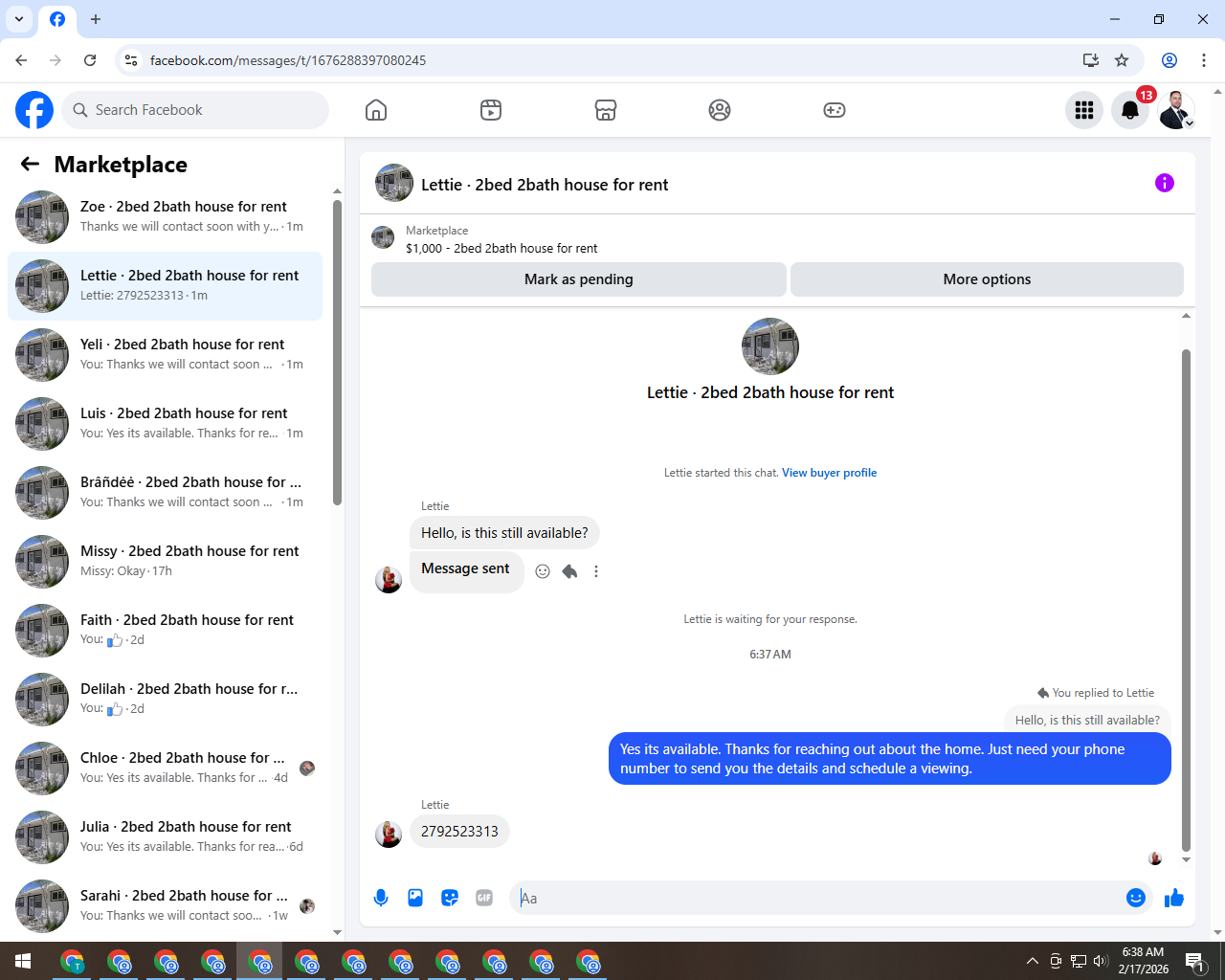
Task: Click Lettie's avatar beside phone number message
Action: (x=389, y=835)
